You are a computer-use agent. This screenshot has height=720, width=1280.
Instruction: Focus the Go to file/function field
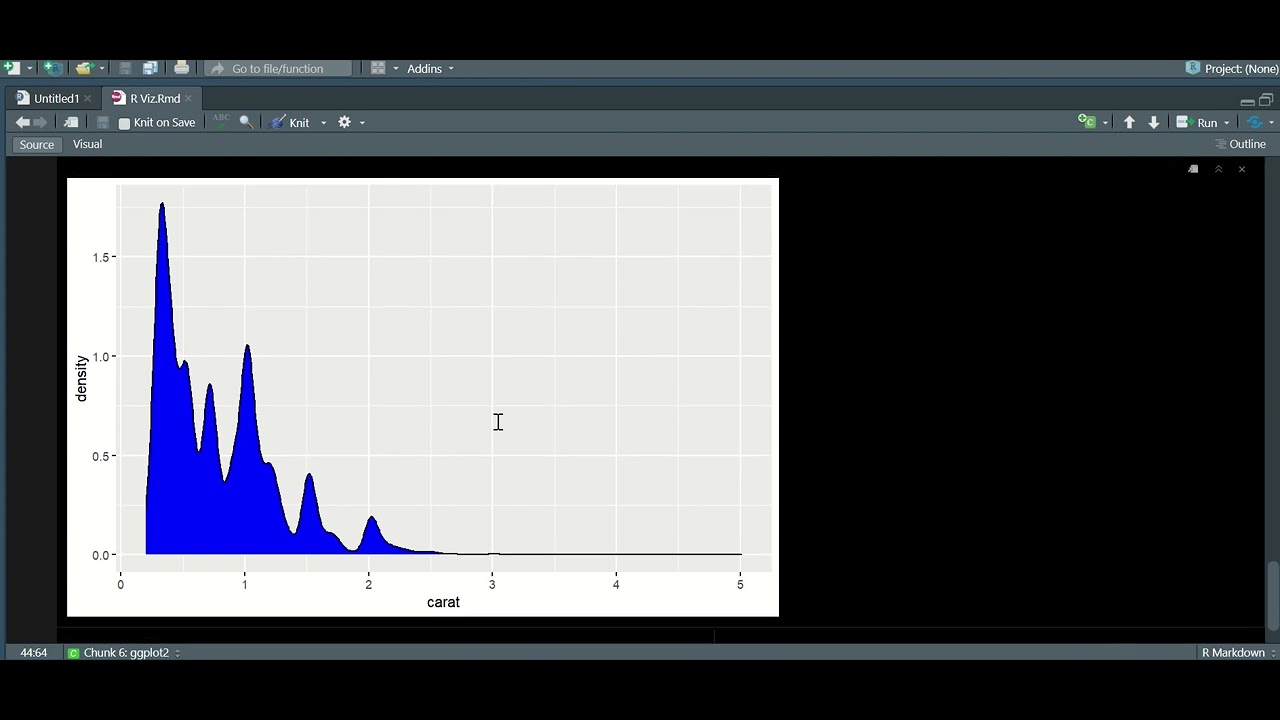coord(279,68)
